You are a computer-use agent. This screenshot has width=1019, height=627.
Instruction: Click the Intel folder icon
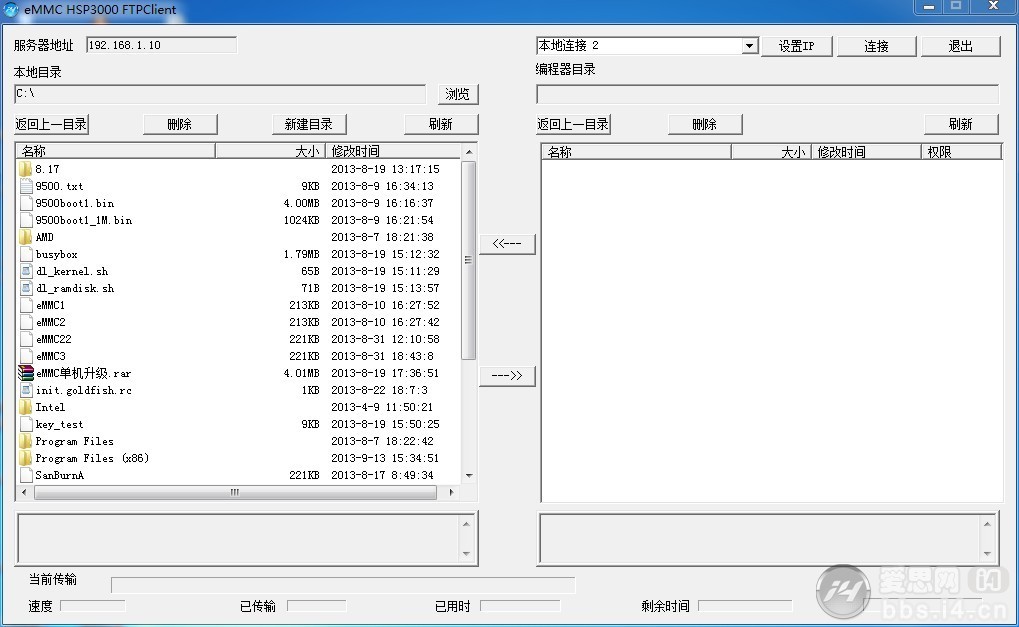(x=26, y=407)
